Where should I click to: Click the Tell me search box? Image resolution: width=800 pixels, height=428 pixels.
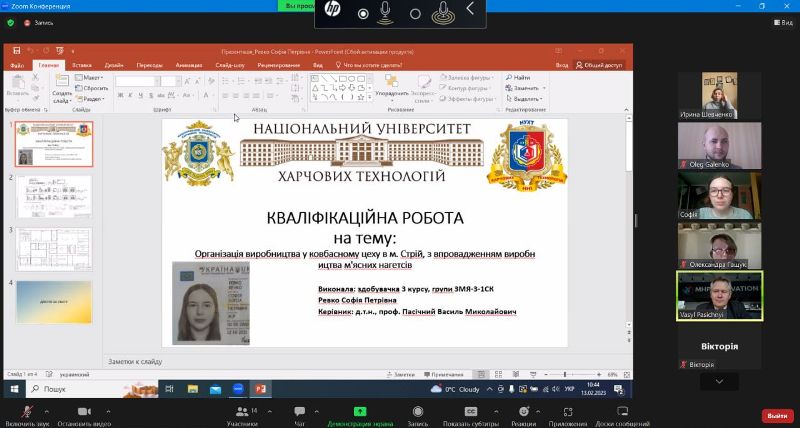(369, 65)
